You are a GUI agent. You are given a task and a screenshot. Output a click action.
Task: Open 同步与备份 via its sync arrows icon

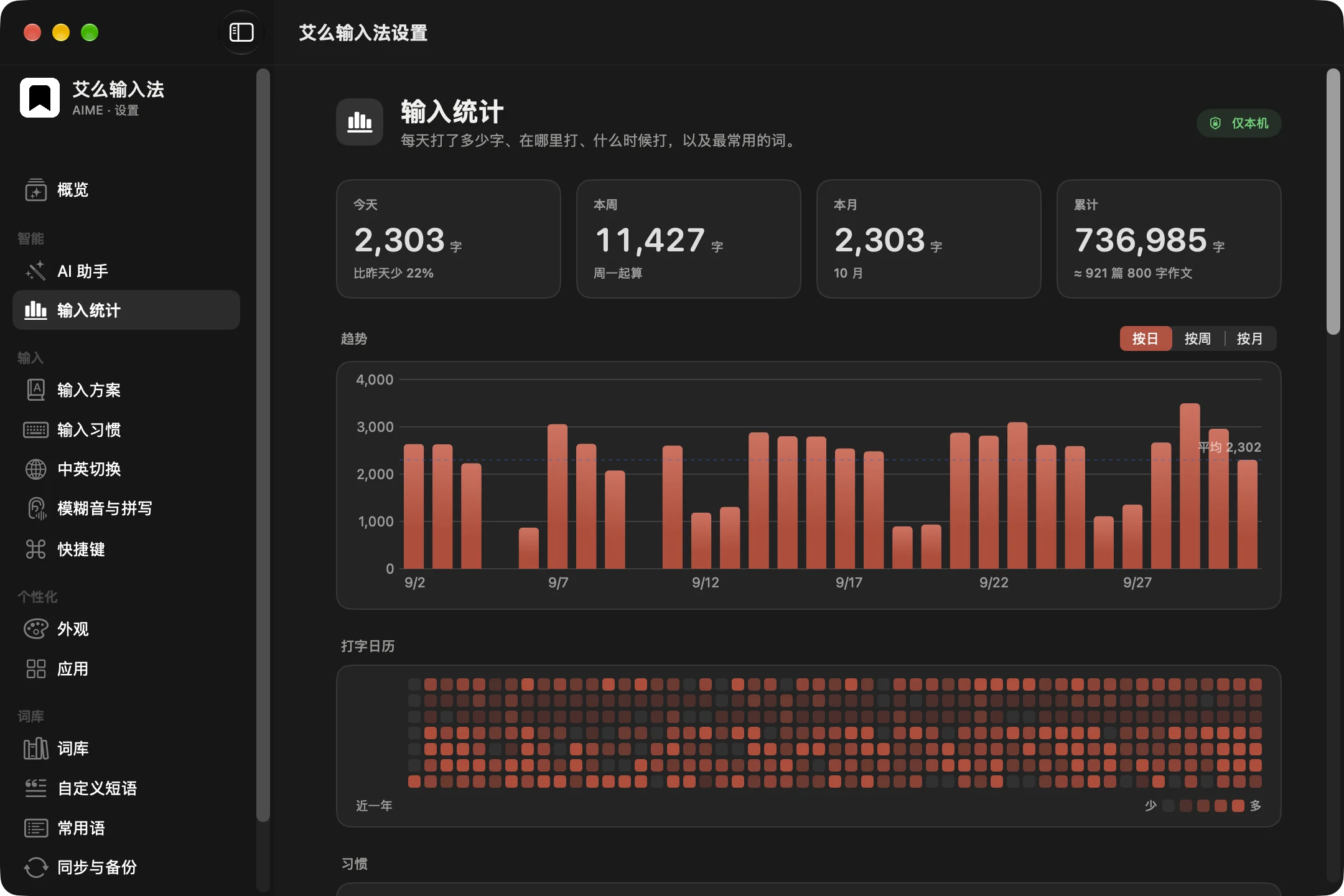point(35,867)
